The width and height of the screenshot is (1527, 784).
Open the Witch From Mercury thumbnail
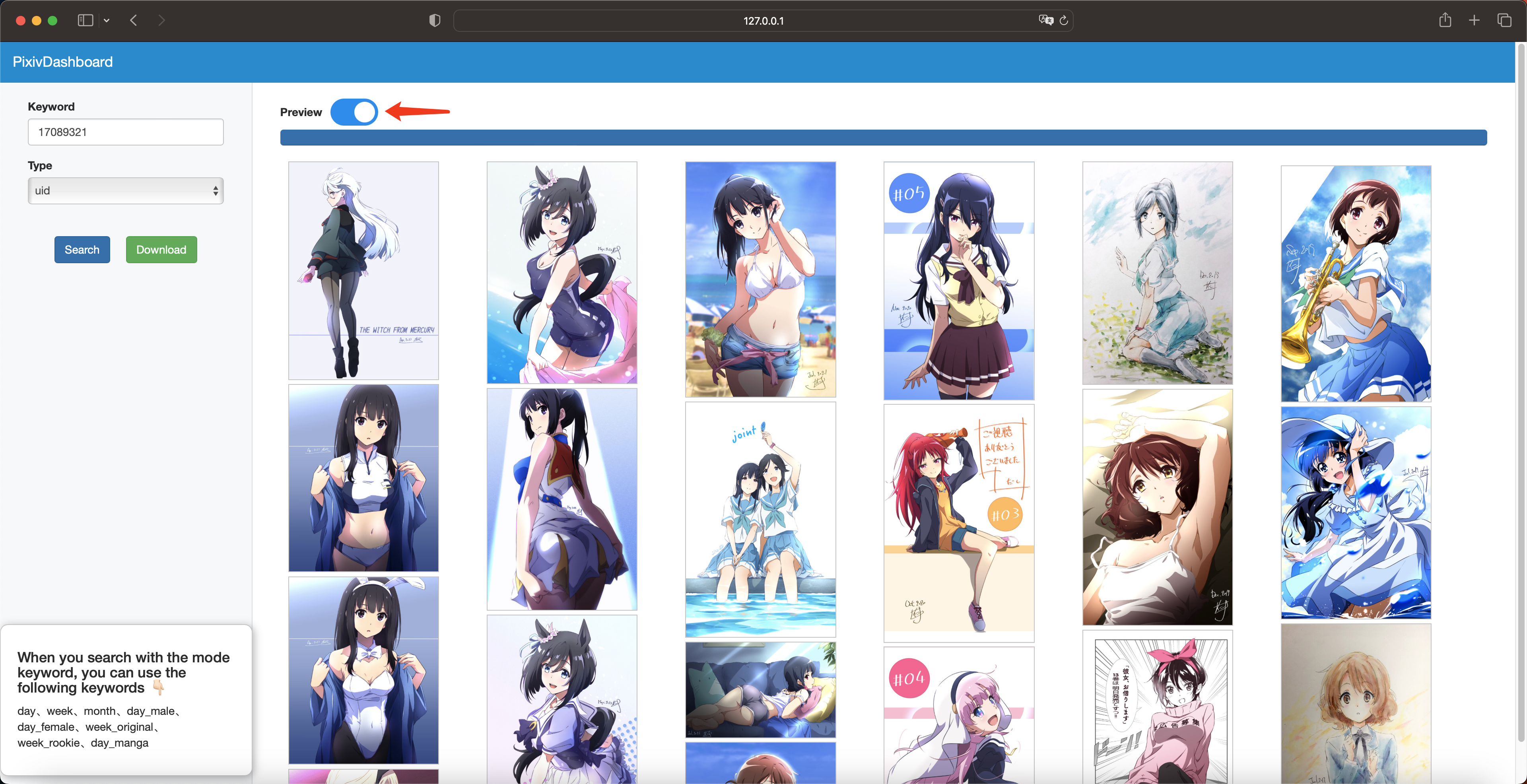pos(363,270)
